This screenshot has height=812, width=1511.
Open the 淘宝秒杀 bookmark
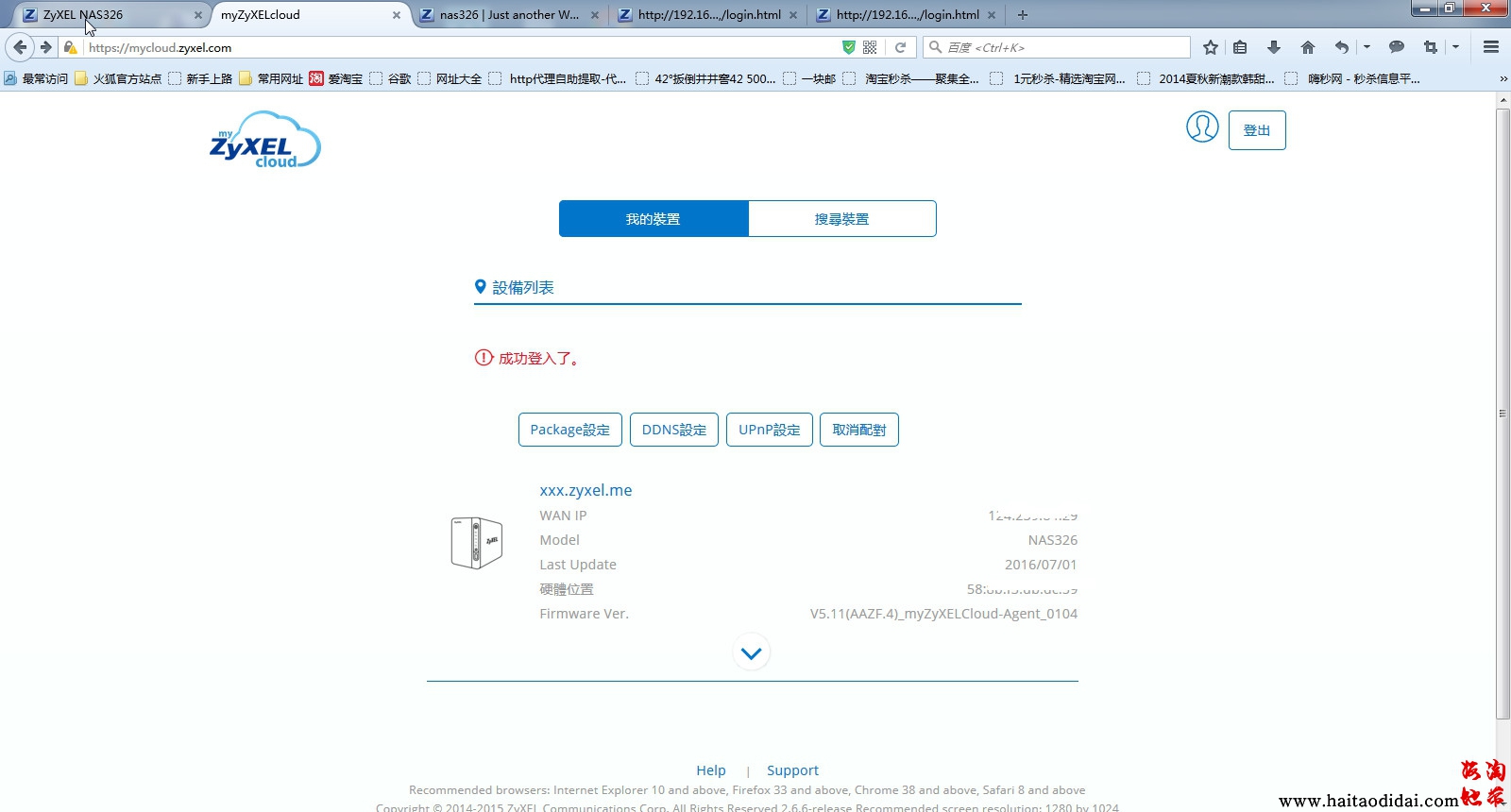click(x=910, y=78)
